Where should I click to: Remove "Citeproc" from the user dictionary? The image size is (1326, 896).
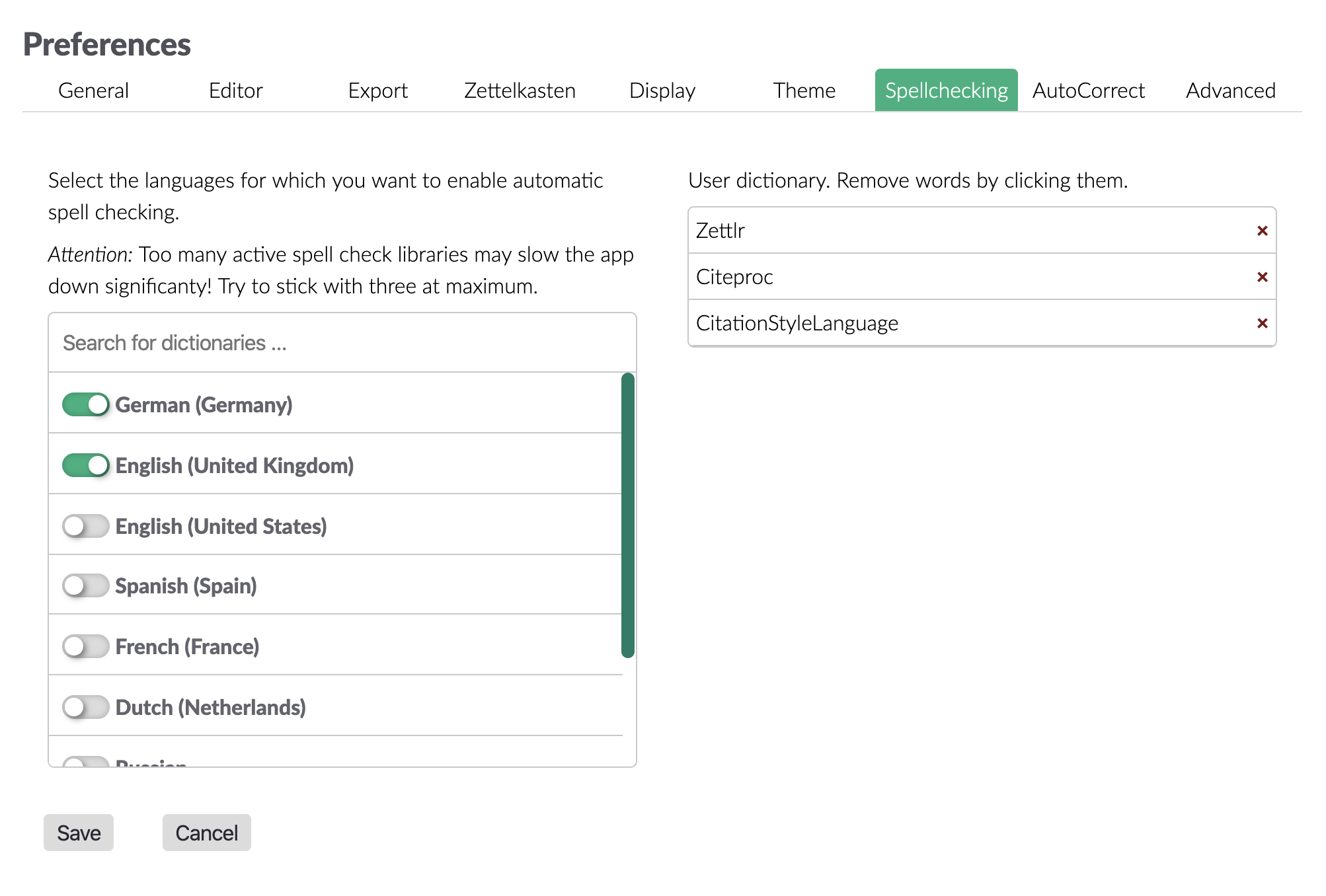click(1261, 277)
